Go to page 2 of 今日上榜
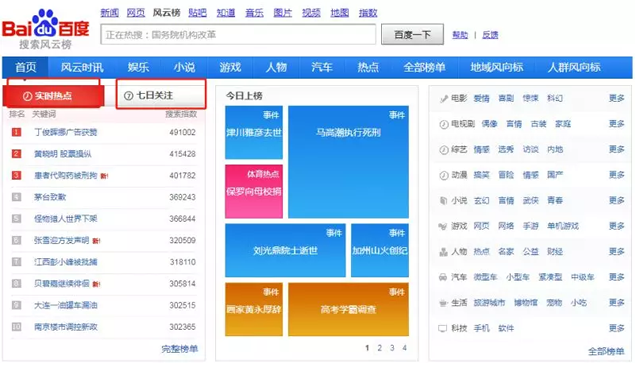Screen dimensions: 640x368 tap(380, 348)
